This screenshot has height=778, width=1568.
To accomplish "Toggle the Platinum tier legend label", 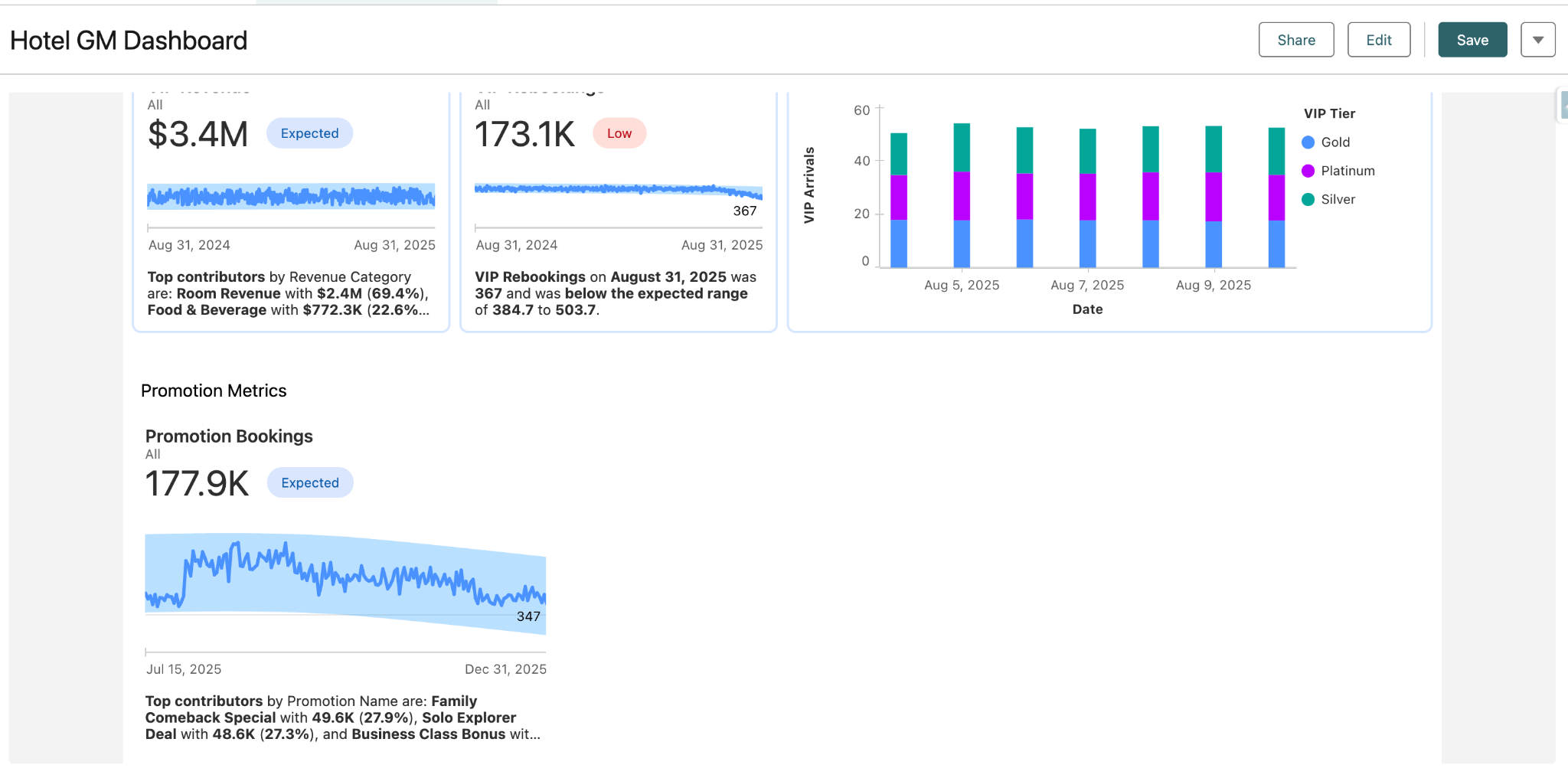I will (x=1347, y=171).
